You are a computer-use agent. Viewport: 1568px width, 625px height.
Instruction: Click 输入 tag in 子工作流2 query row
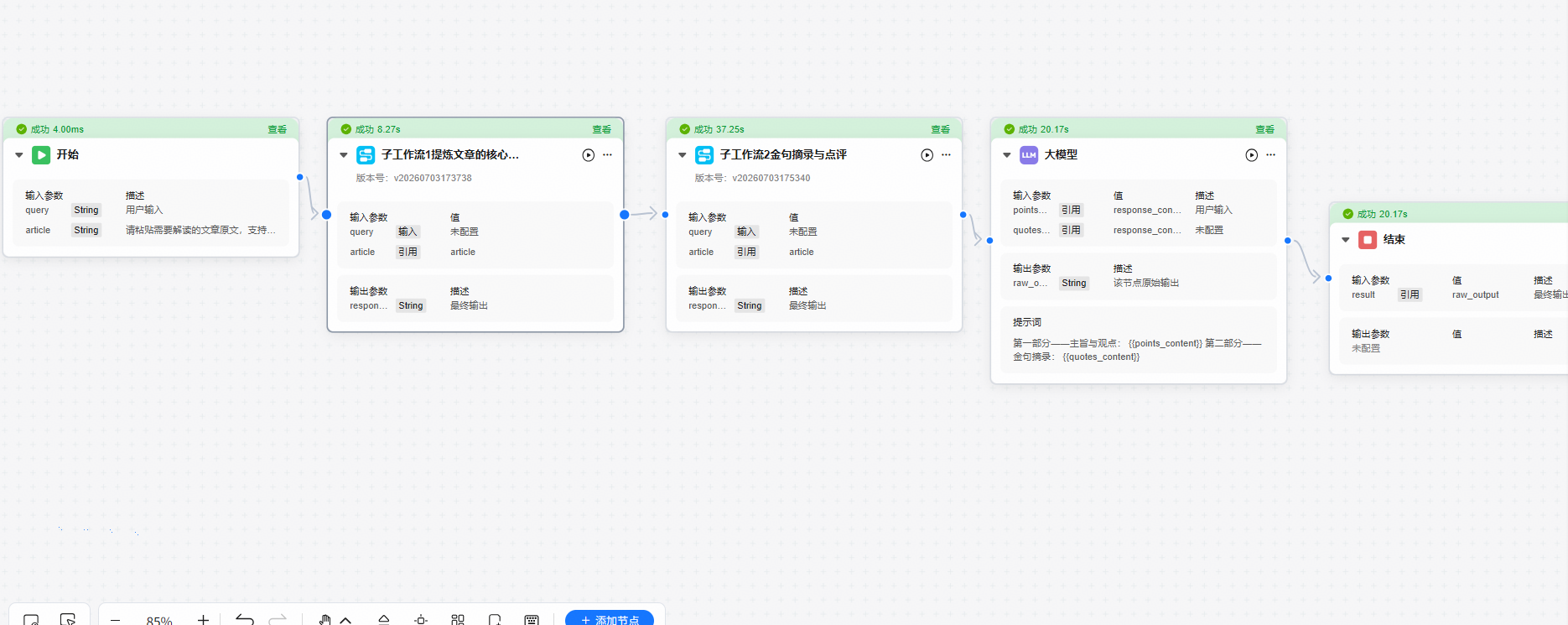pyautogui.click(x=746, y=232)
